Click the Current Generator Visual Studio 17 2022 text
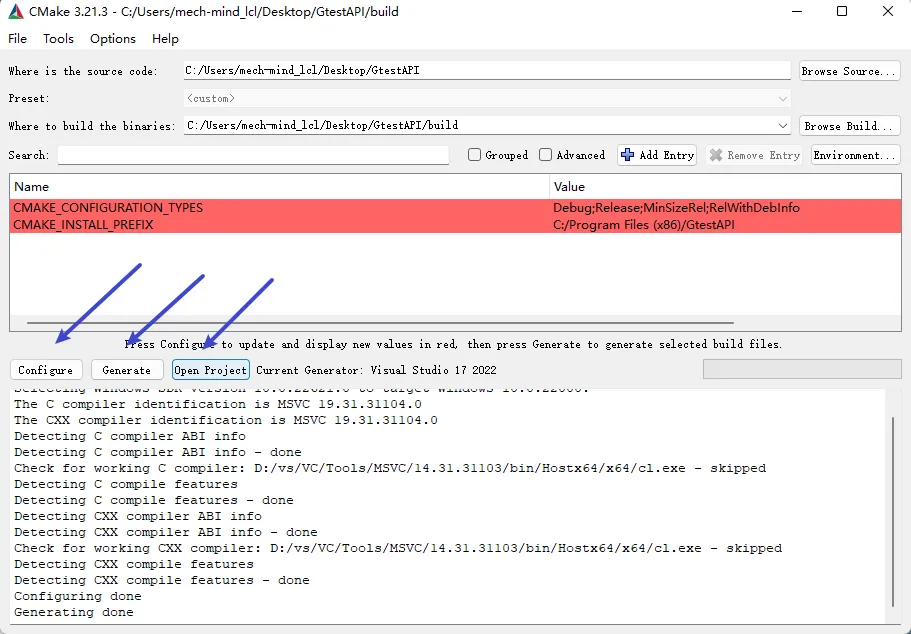The height and width of the screenshot is (634, 911). (376, 370)
